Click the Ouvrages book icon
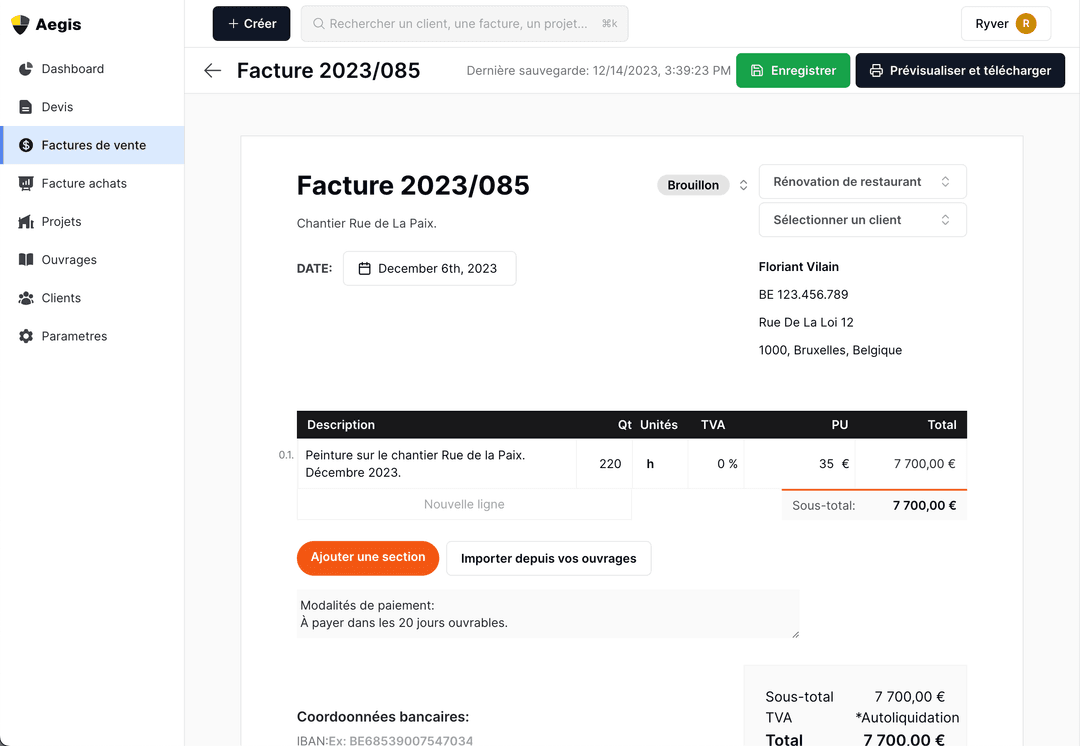 pos(25,260)
